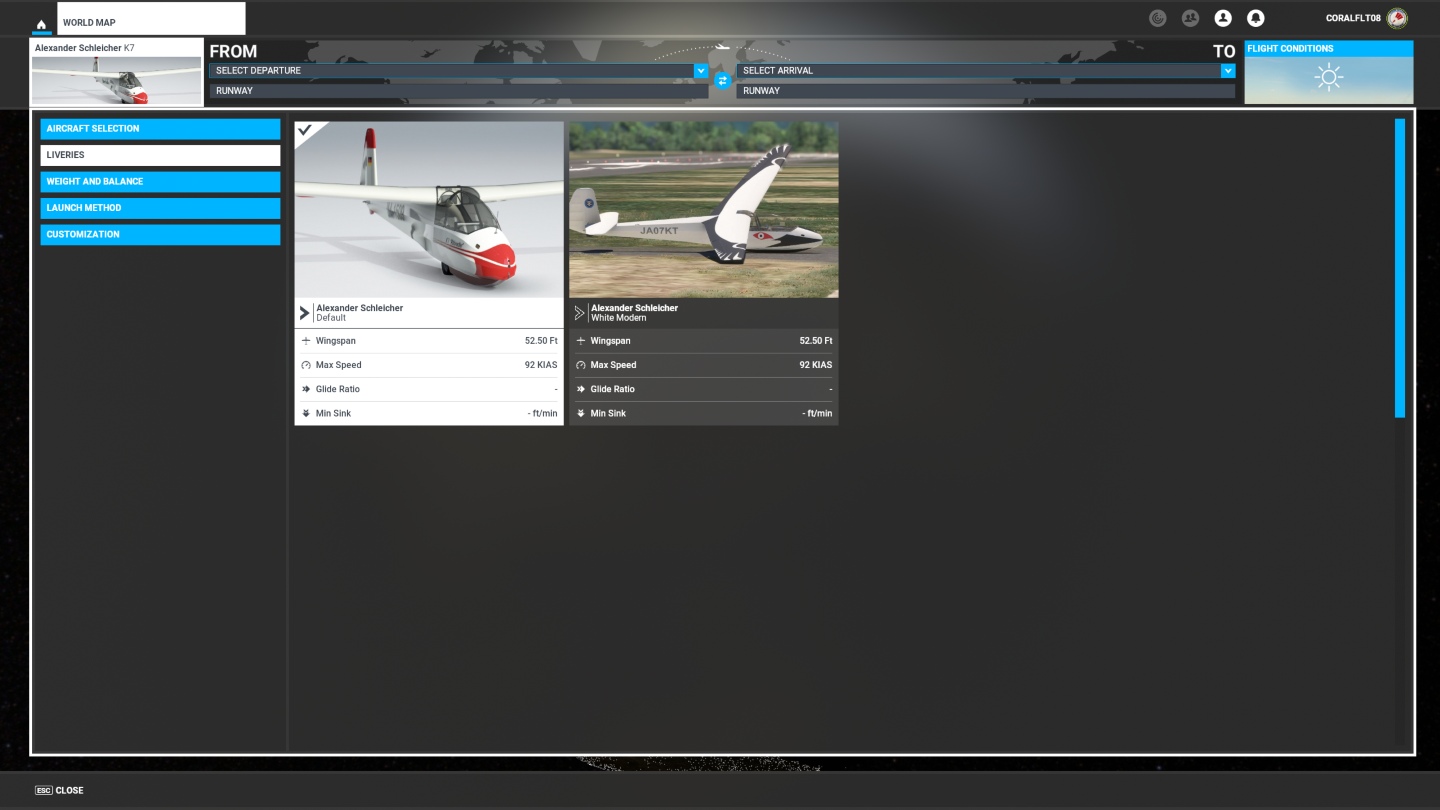This screenshot has width=1440, height=810.
Task: Open the user profile icon
Action: click(1223, 18)
